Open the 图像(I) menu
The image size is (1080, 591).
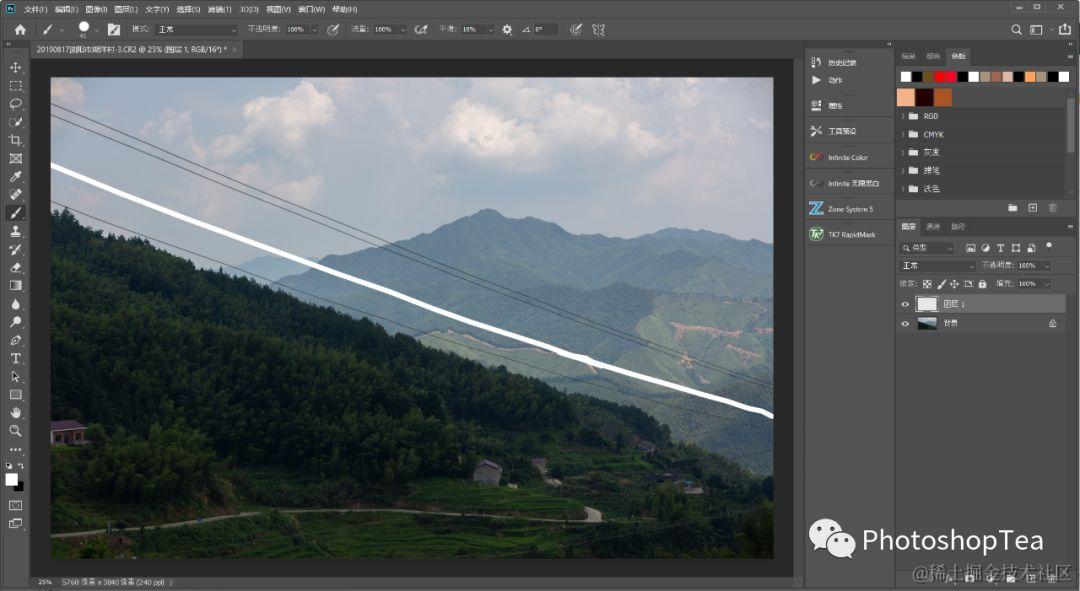[x=96, y=9]
